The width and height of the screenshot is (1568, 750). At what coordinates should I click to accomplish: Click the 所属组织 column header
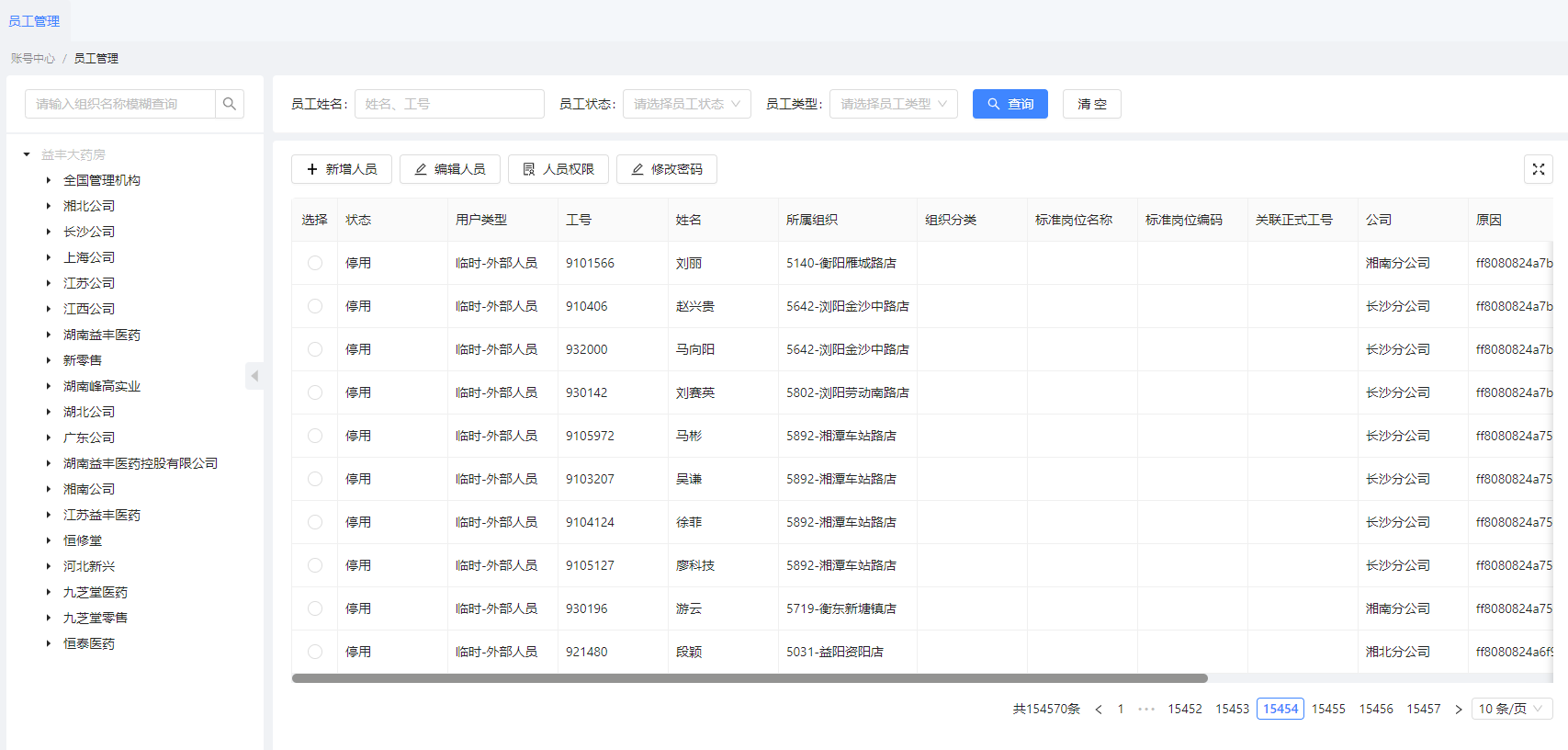(847, 220)
